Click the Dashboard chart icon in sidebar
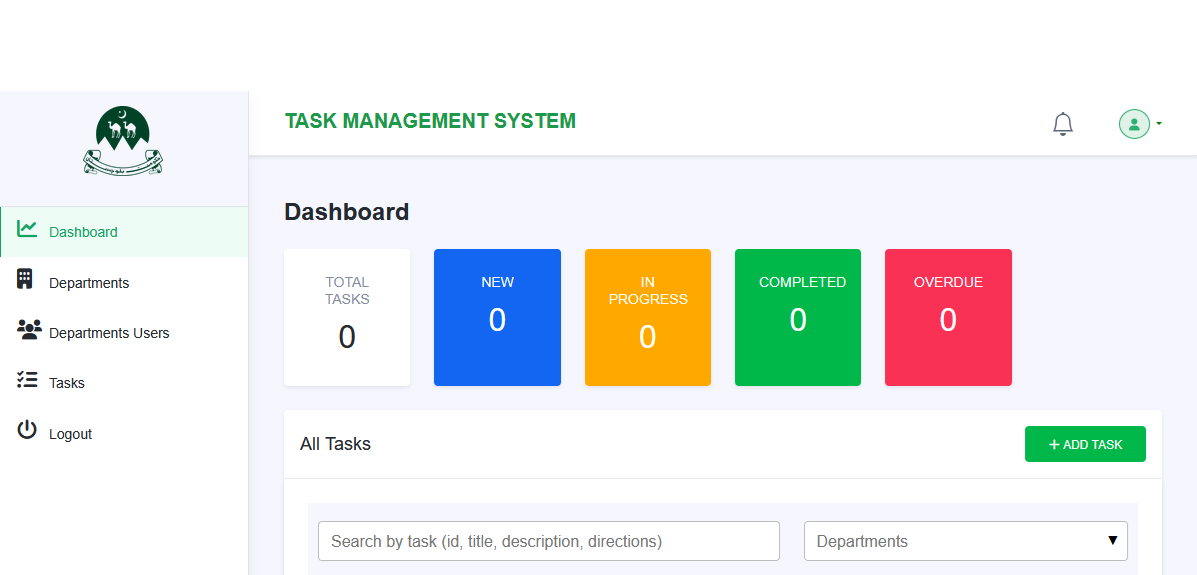This screenshot has width=1197, height=575. (27, 229)
